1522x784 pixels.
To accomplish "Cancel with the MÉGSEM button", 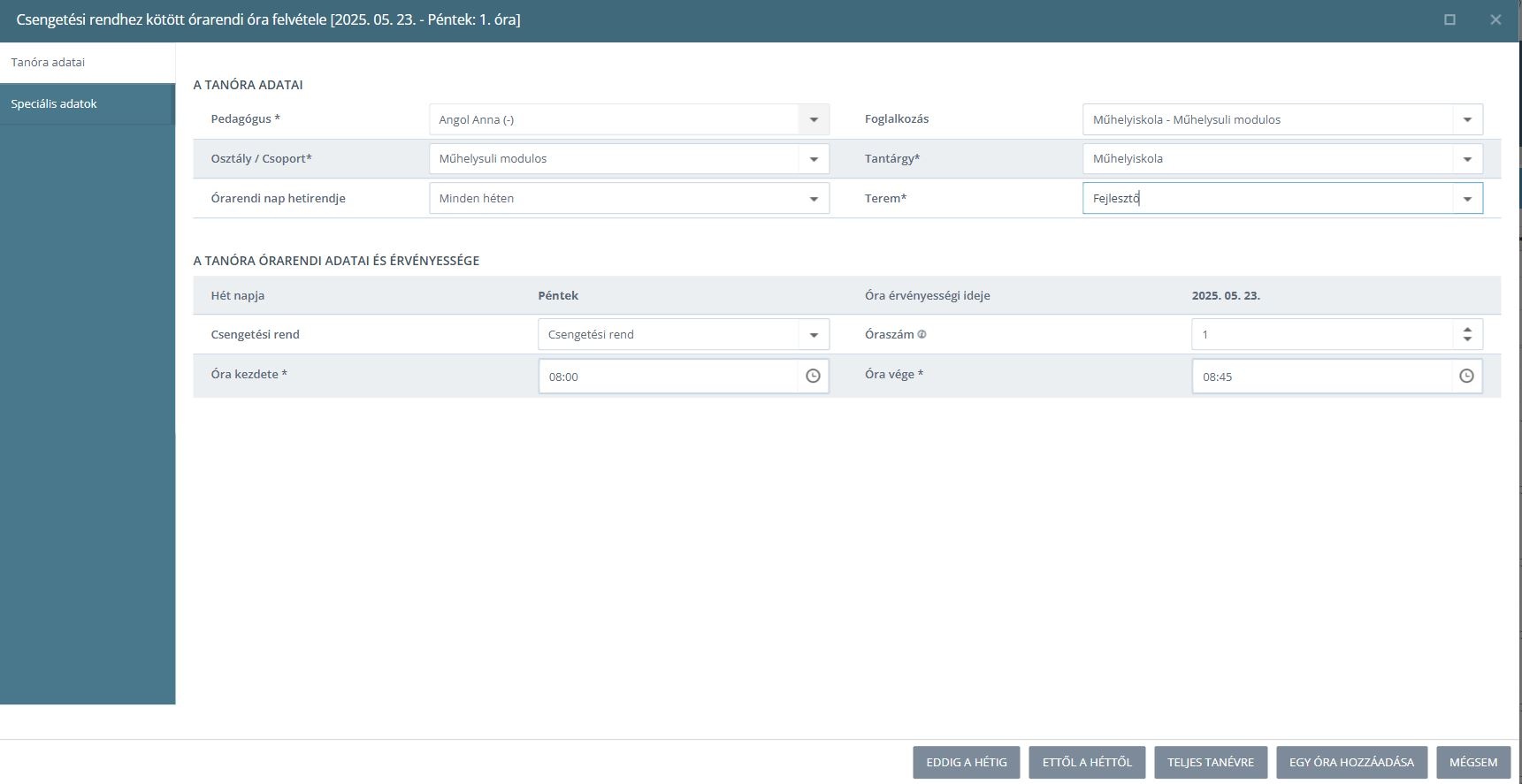I will click(x=1473, y=762).
